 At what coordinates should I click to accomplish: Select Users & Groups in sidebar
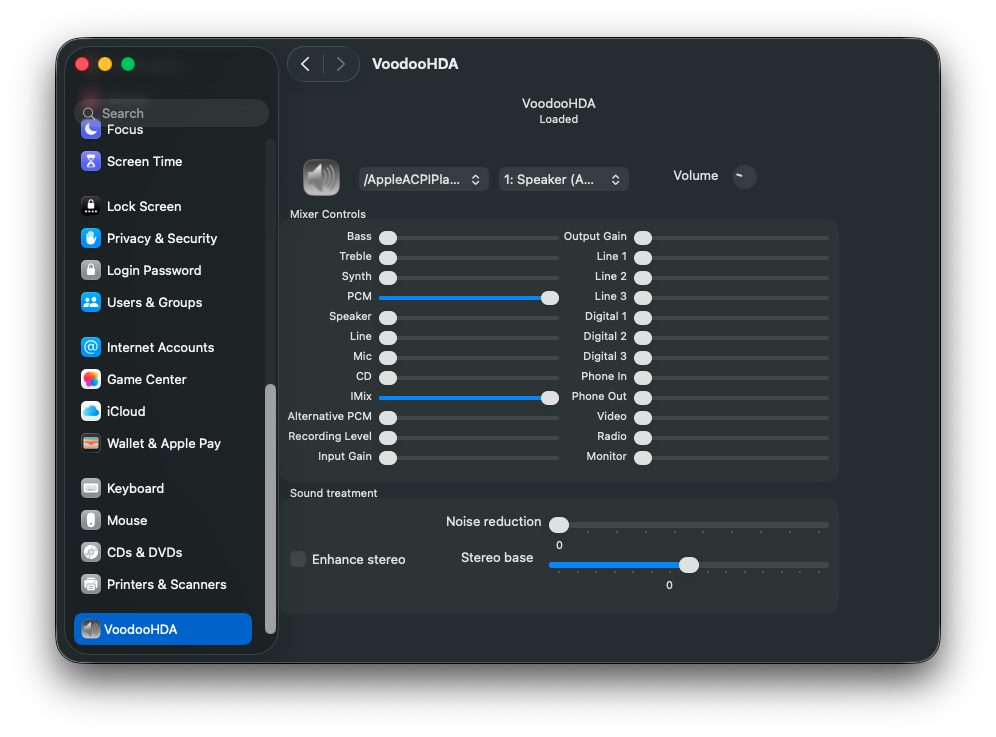pyautogui.click(x=163, y=302)
